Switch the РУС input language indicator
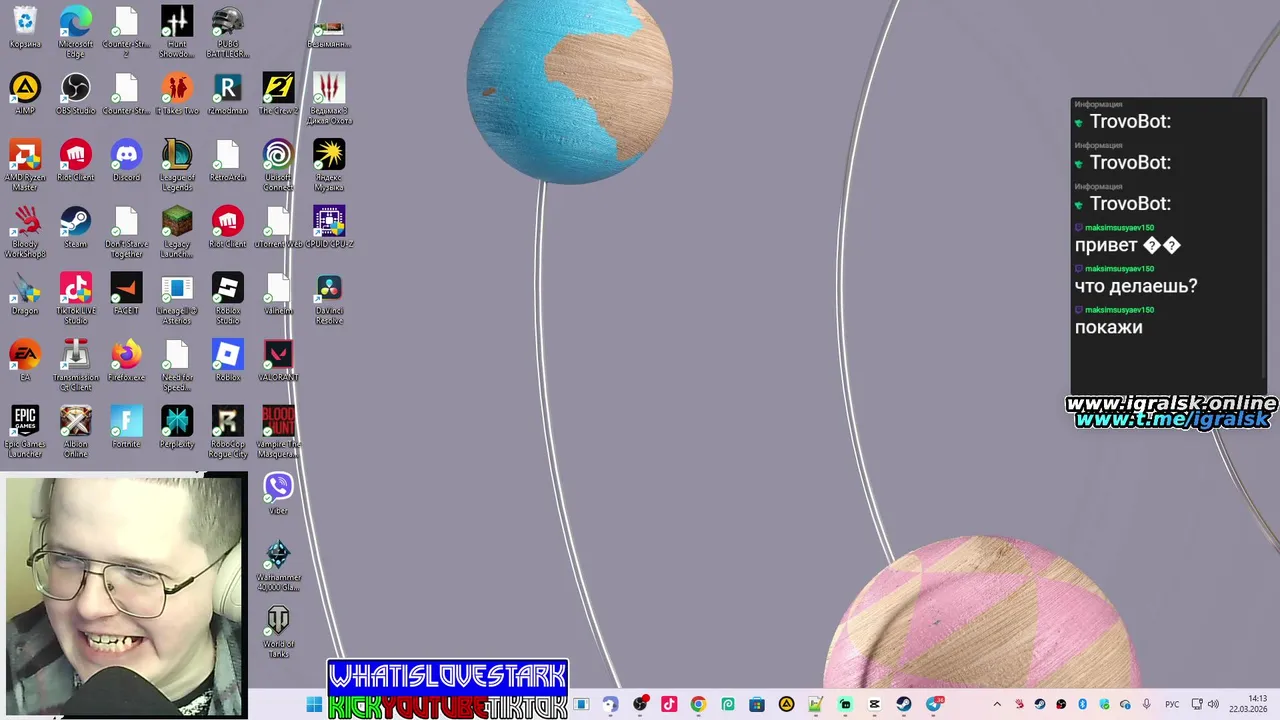This screenshot has width=1280, height=720. coord(1172,705)
